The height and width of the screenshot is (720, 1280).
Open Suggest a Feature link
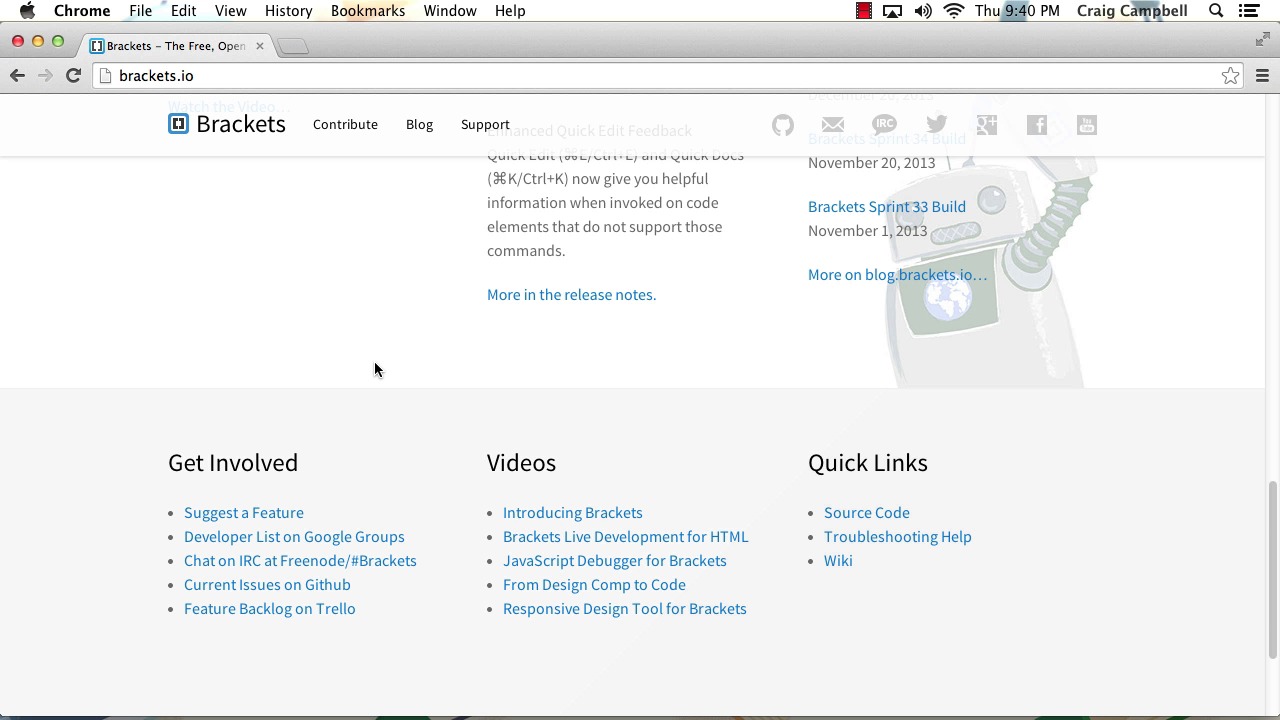click(244, 513)
